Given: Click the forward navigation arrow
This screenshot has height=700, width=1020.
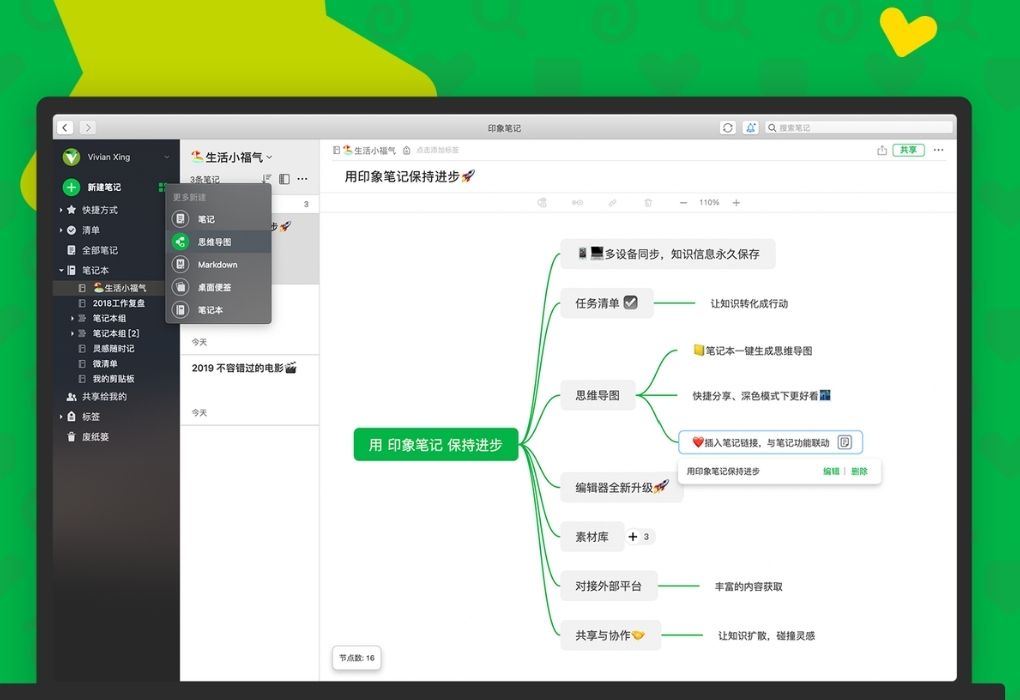Looking at the screenshot, I should [x=88, y=128].
